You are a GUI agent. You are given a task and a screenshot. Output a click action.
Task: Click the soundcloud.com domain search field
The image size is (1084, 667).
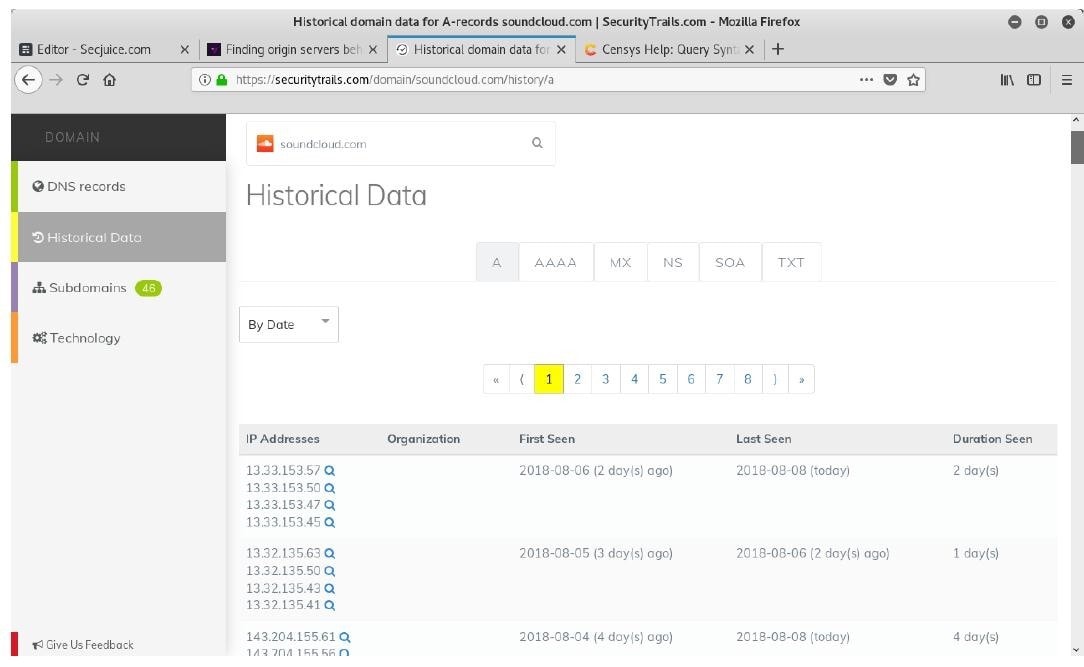click(390, 144)
